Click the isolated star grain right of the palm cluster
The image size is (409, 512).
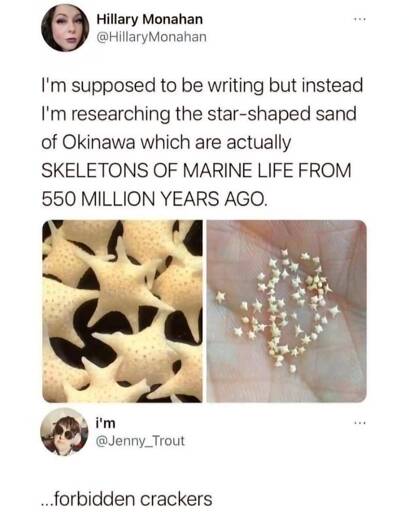[335, 311]
